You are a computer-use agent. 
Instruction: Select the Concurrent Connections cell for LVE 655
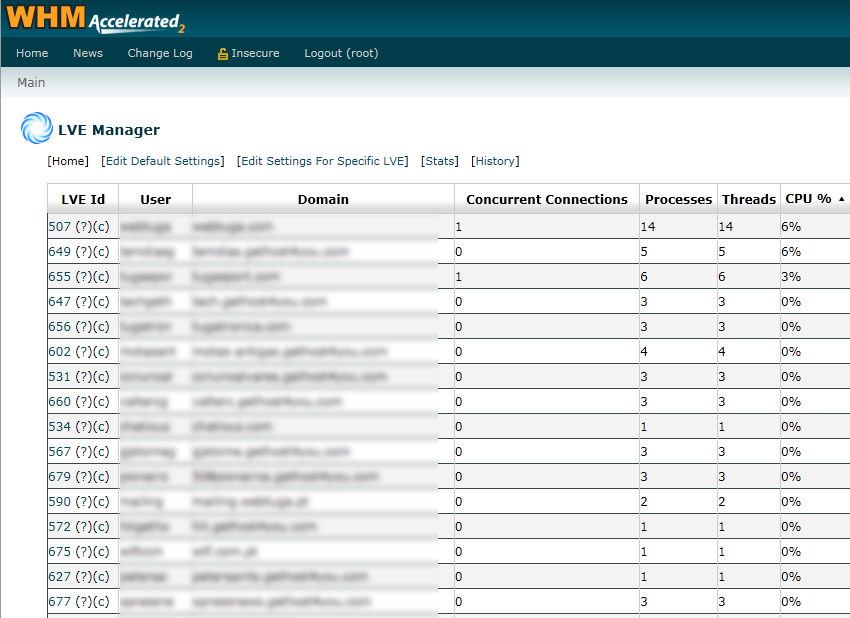pos(547,276)
